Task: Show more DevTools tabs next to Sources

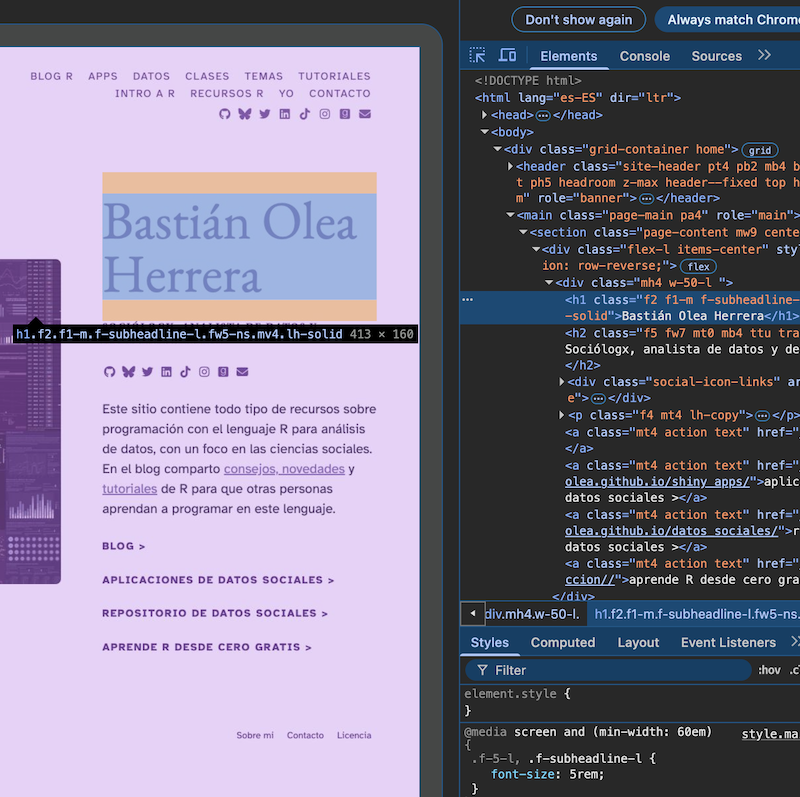Action: pyautogui.click(x=764, y=55)
